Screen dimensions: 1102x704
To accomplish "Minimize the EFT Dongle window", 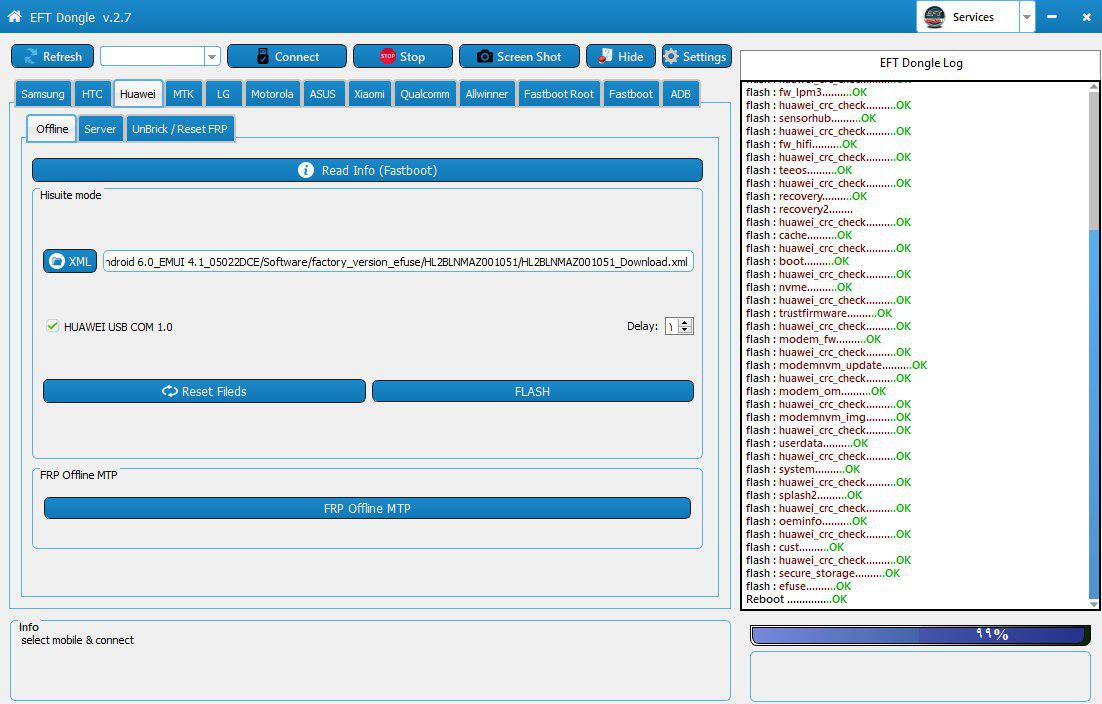I will click(x=1052, y=16).
